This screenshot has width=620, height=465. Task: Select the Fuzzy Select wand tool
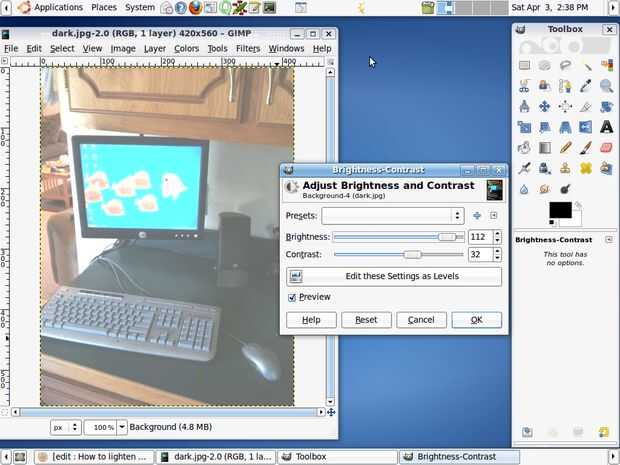(x=586, y=65)
